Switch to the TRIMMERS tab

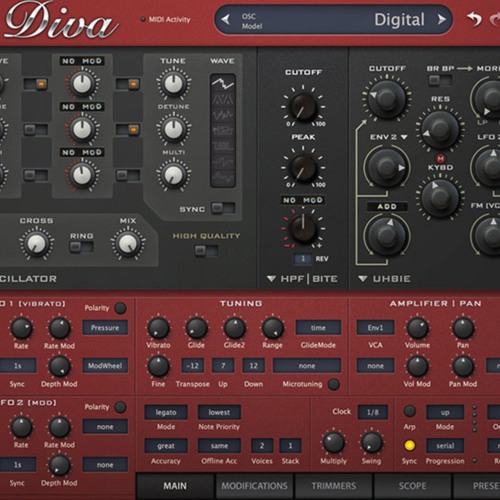tap(334, 486)
